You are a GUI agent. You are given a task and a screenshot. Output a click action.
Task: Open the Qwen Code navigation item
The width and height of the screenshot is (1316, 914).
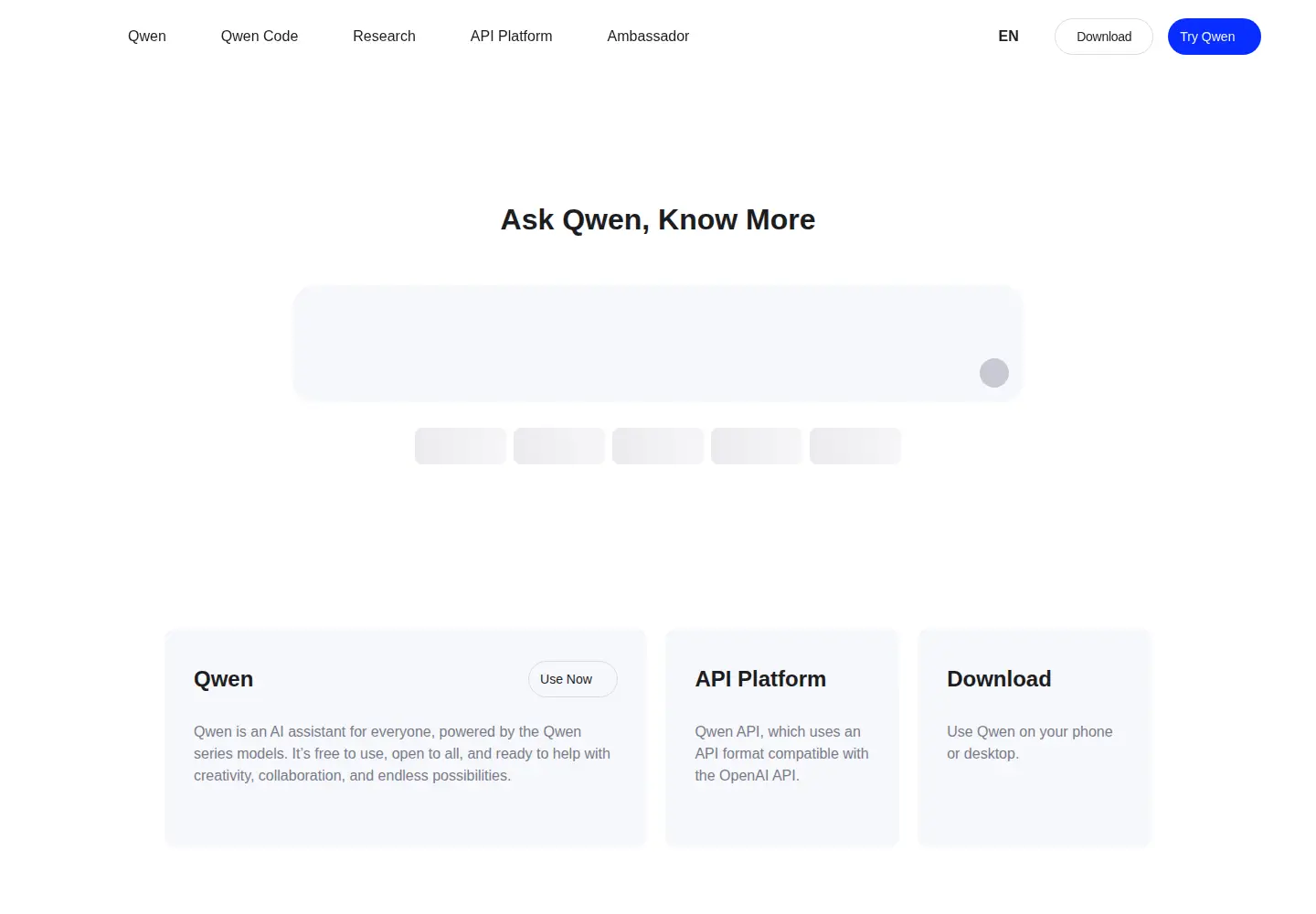click(260, 37)
